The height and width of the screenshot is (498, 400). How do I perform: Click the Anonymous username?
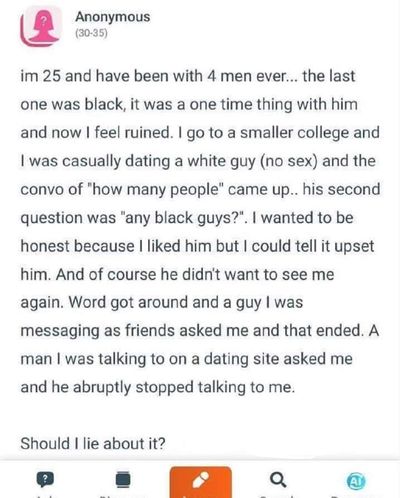(x=113, y=17)
